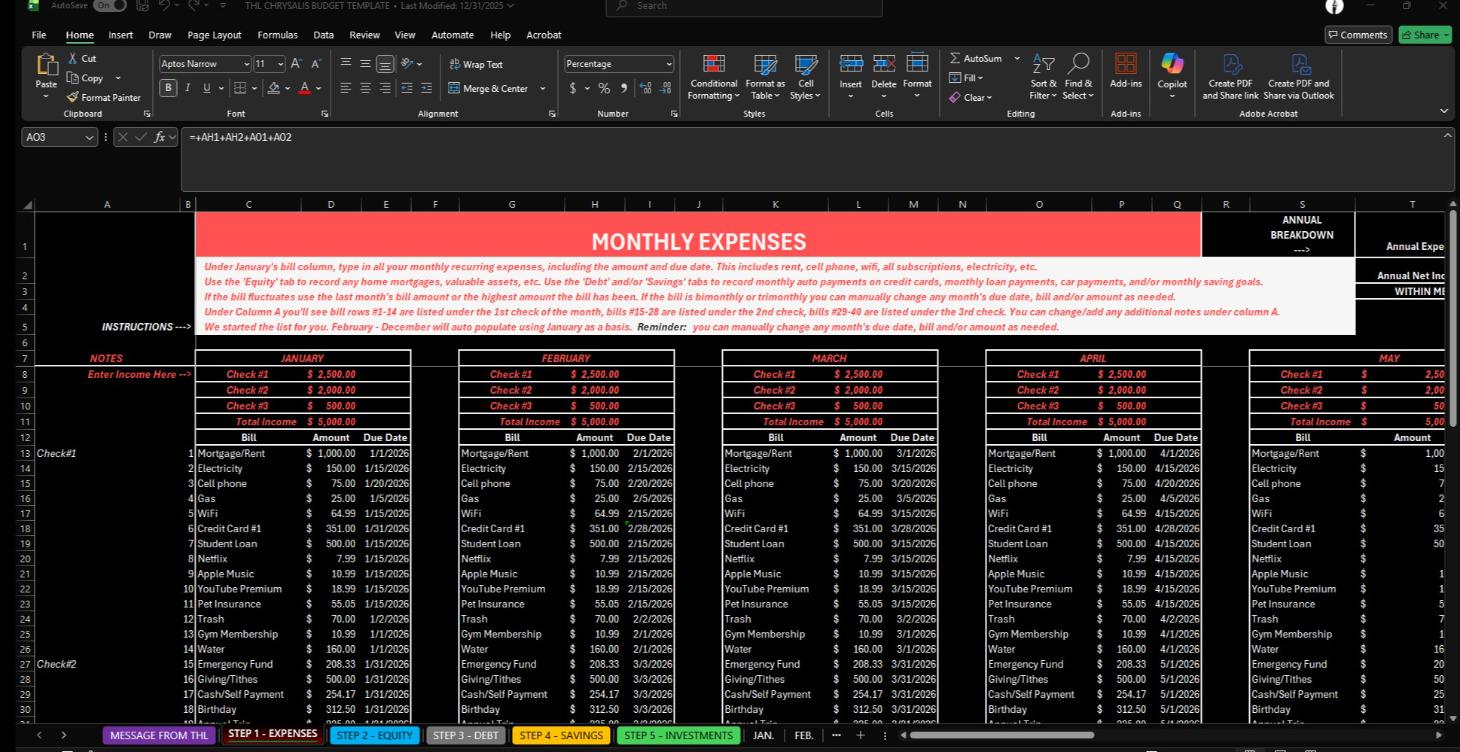Select the red font color swatch
The height and width of the screenshot is (752, 1460).
tap(305, 88)
